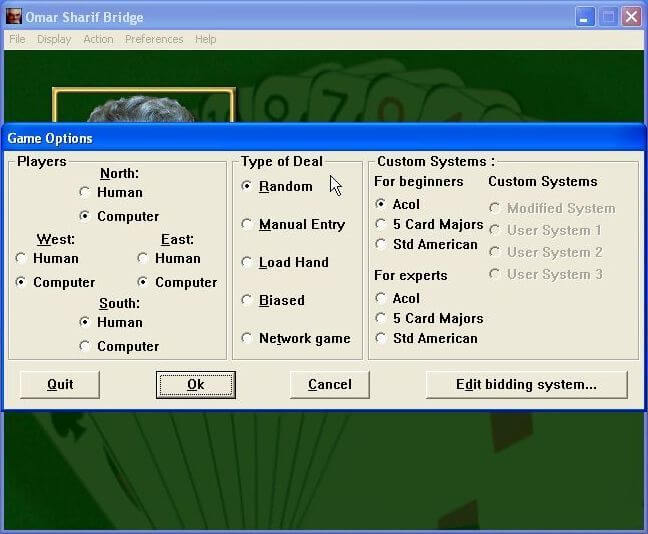Click the Quit button
648x534 pixels.
click(x=60, y=384)
